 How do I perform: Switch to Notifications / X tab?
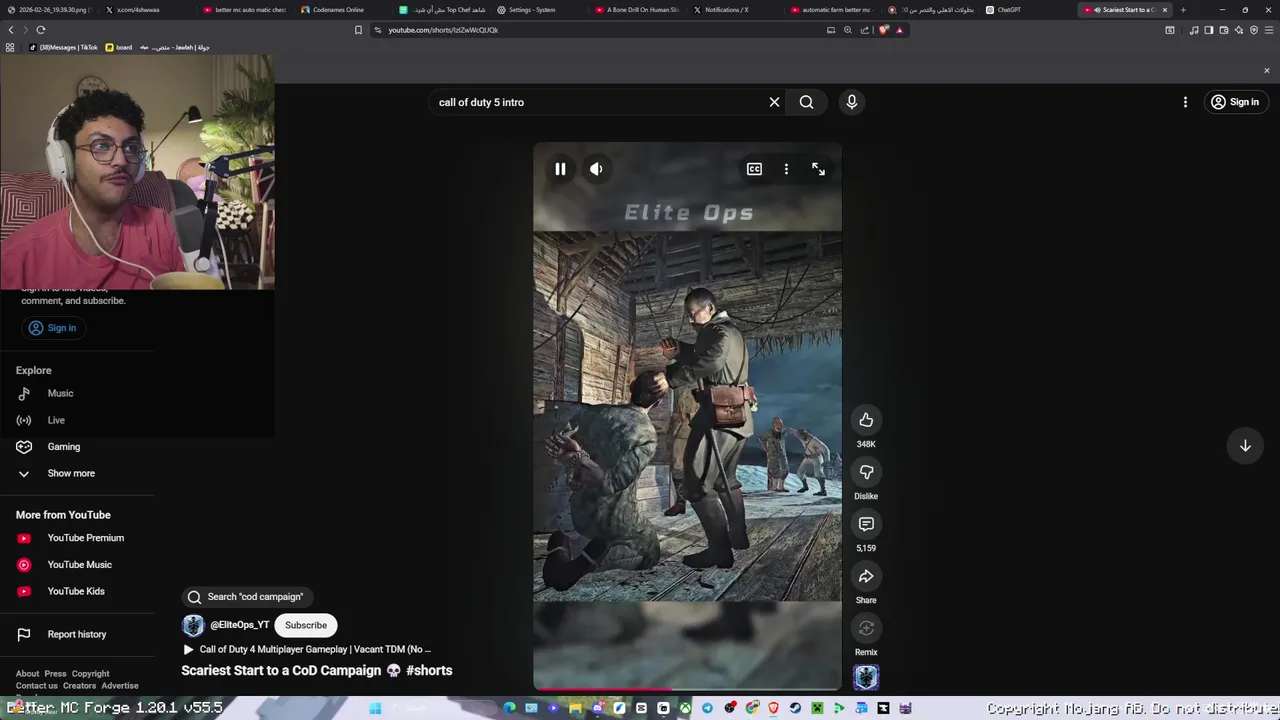point(726,10)
